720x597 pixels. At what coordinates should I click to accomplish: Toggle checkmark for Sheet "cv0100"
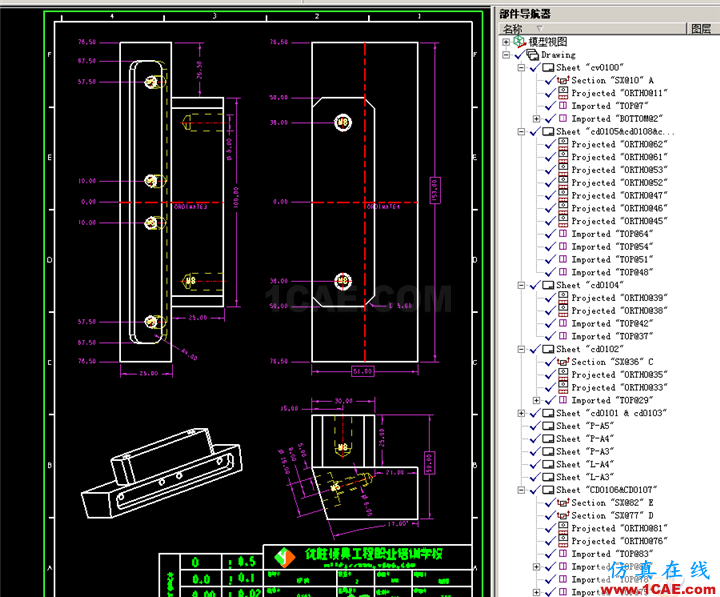(x=535, y=68)
